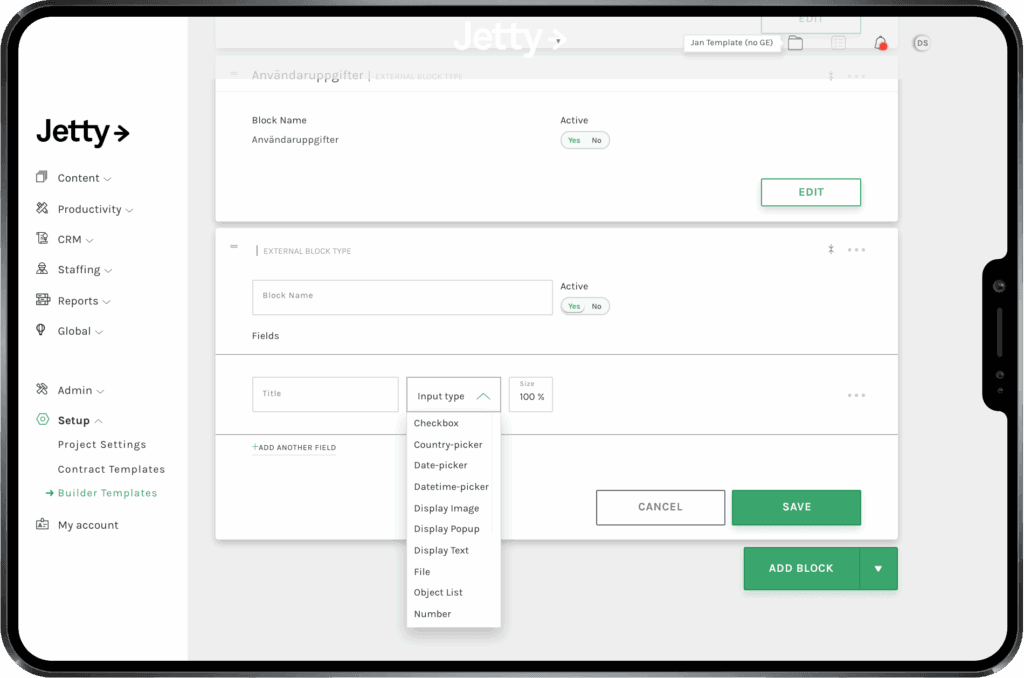This screenshot has height=678, width=1024.
Task: Select the Content icon in the sidebar
Action: (x=41, y=178)
